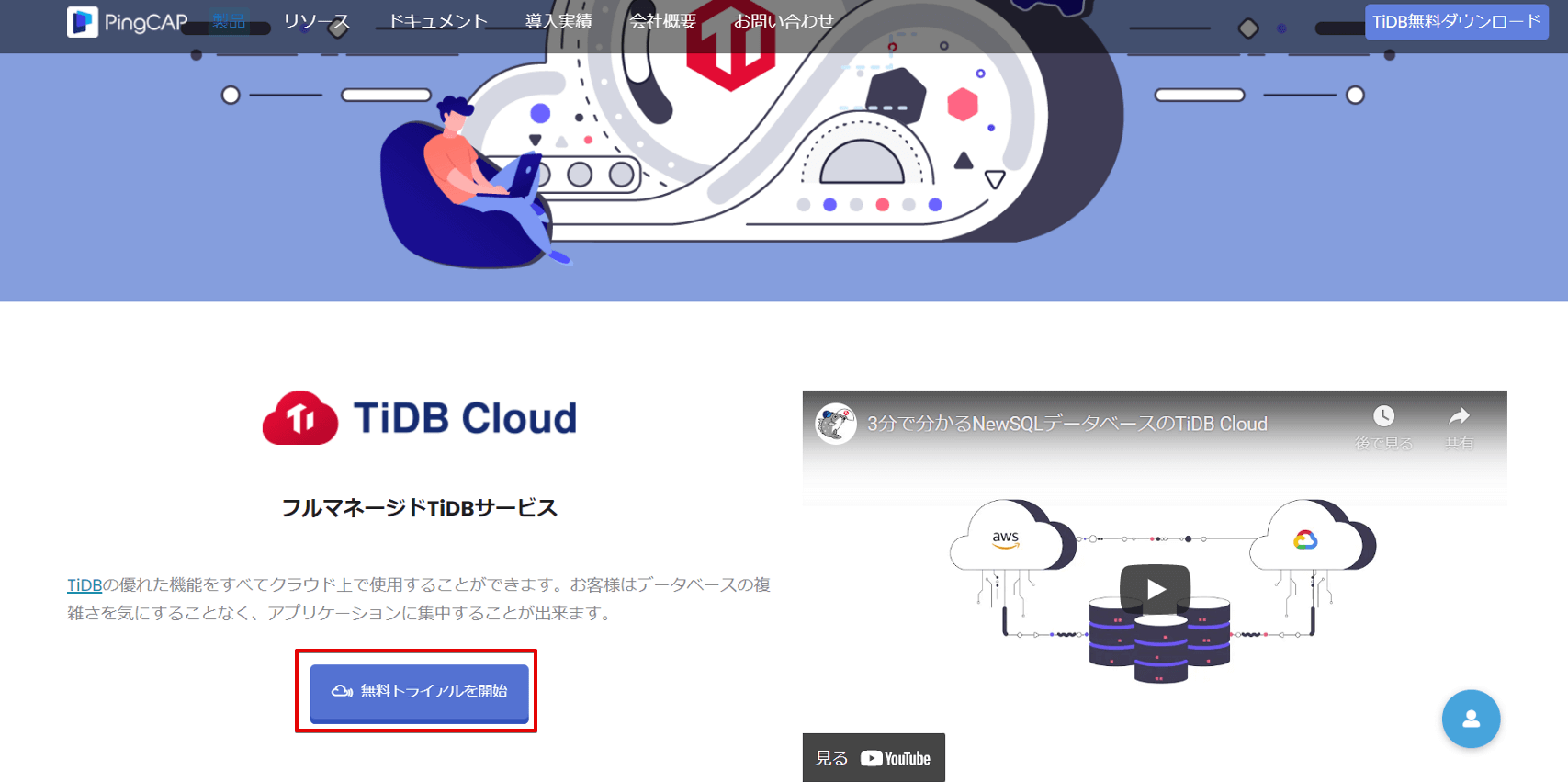Image resolution: width=1568 pixels, height=782 pixels.
Task: Click the 後で見る watch later clock icon
Action: [1383, 416]
